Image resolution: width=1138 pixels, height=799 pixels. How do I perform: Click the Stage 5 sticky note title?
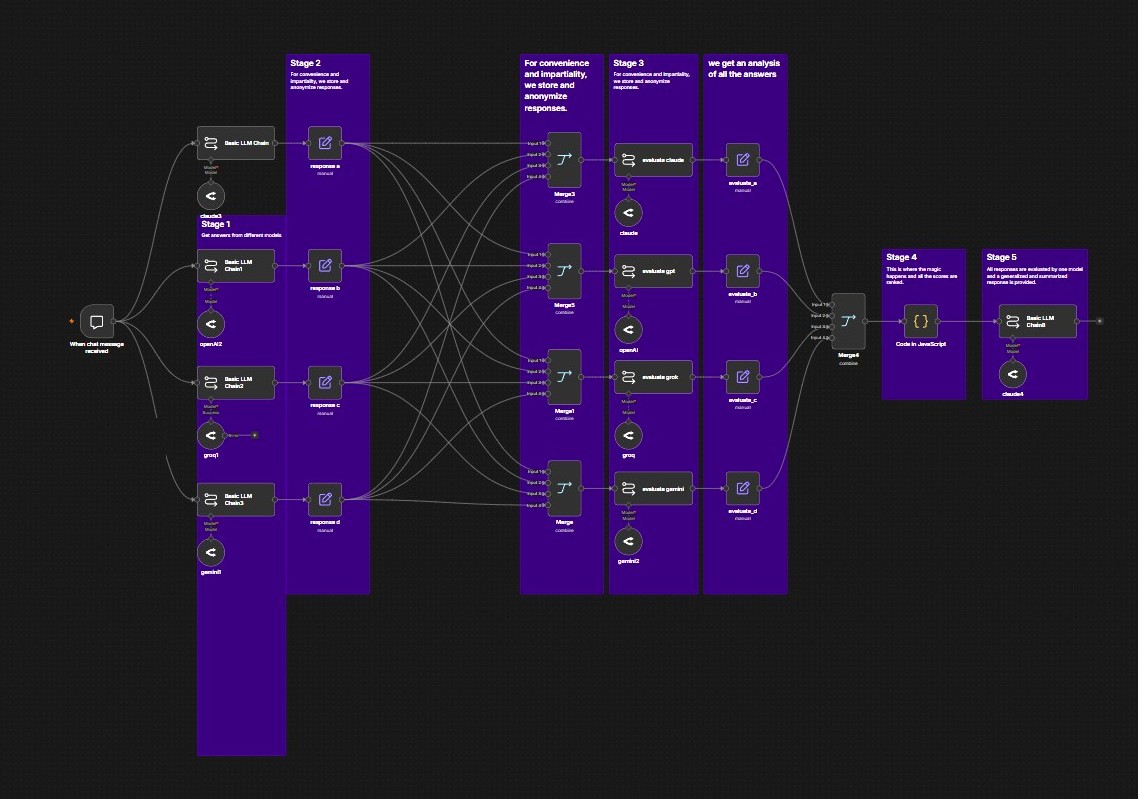1002,257
